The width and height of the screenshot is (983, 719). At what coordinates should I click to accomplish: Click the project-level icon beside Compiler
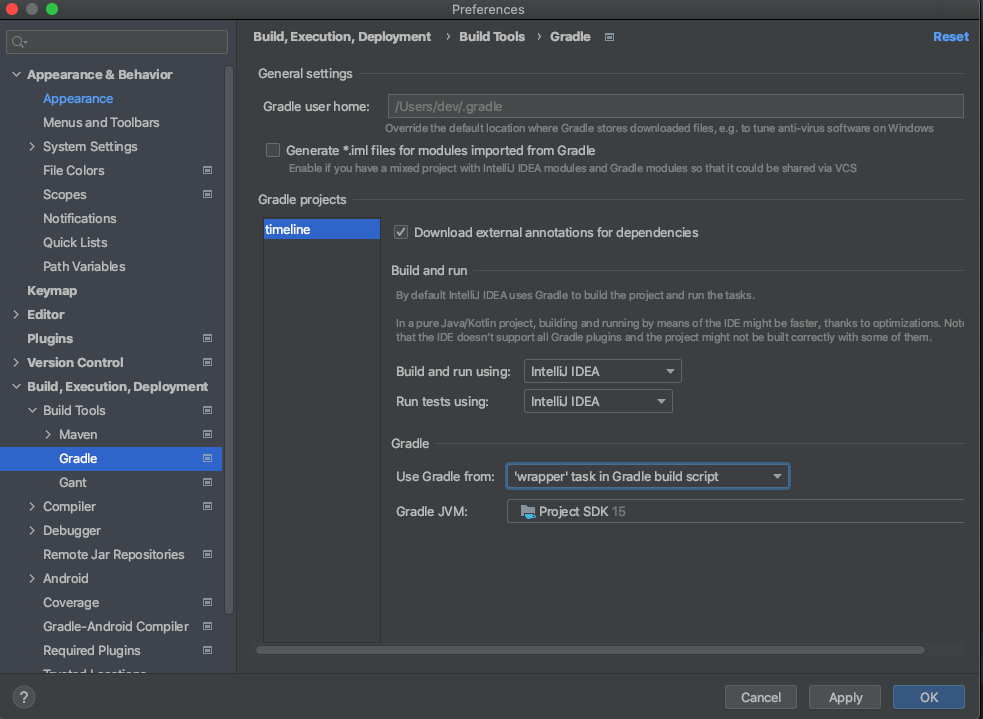(207, 506)
